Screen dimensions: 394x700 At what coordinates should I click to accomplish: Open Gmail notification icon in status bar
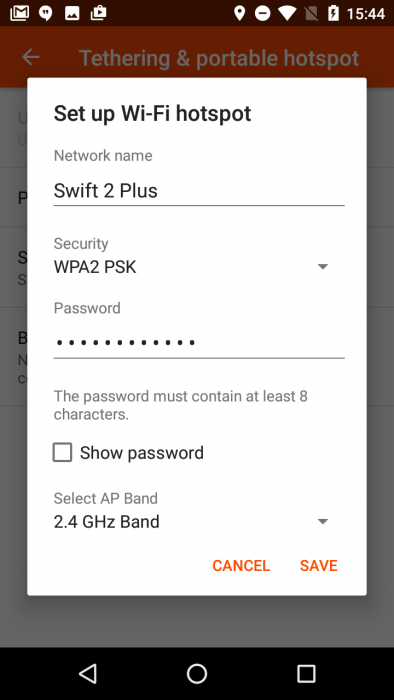[20, 13]
